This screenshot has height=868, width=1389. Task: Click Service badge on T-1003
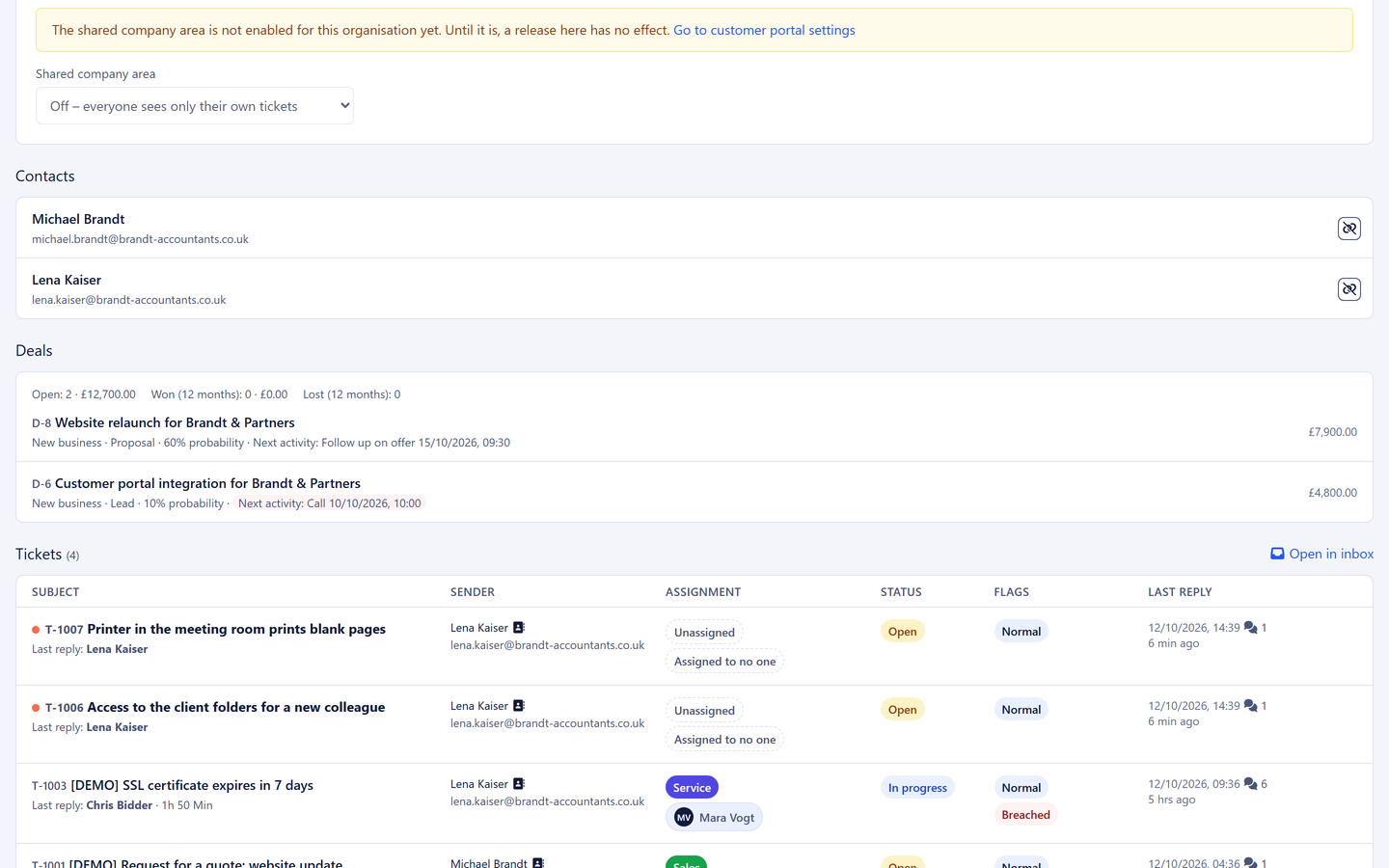(x=692, y=787)
